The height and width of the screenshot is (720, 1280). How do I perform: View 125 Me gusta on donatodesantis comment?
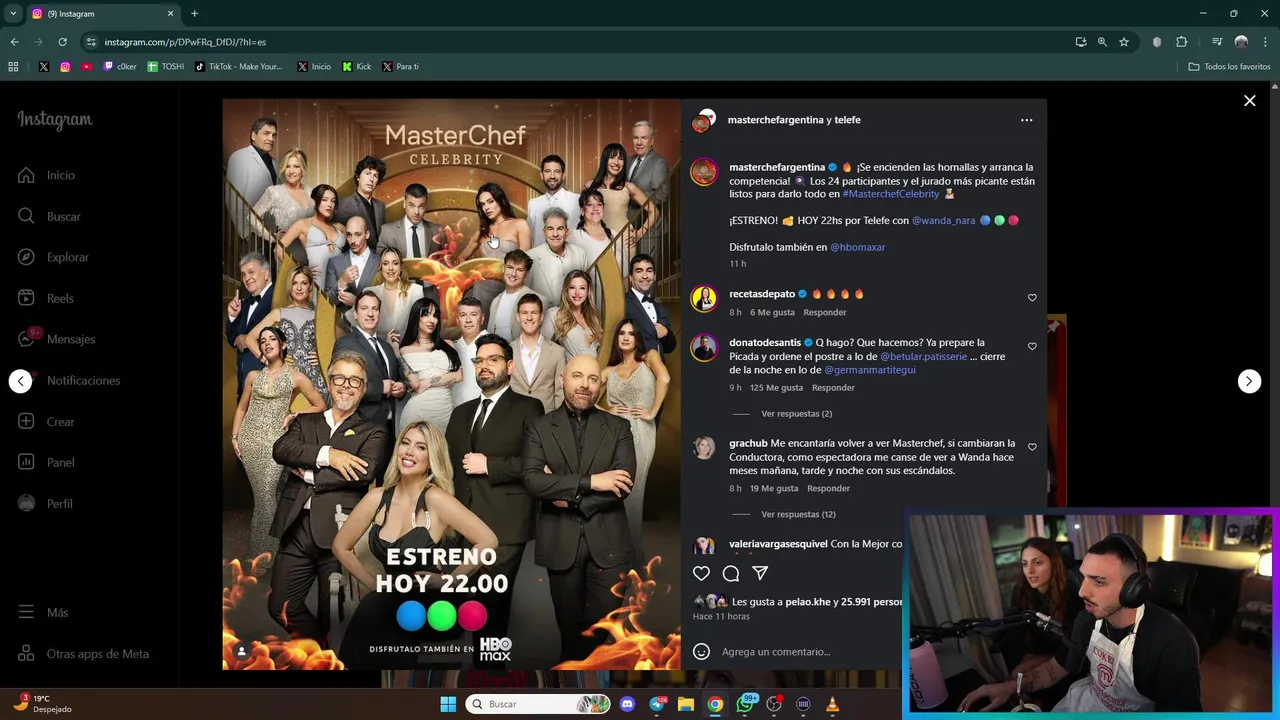[x=776, y=387]
